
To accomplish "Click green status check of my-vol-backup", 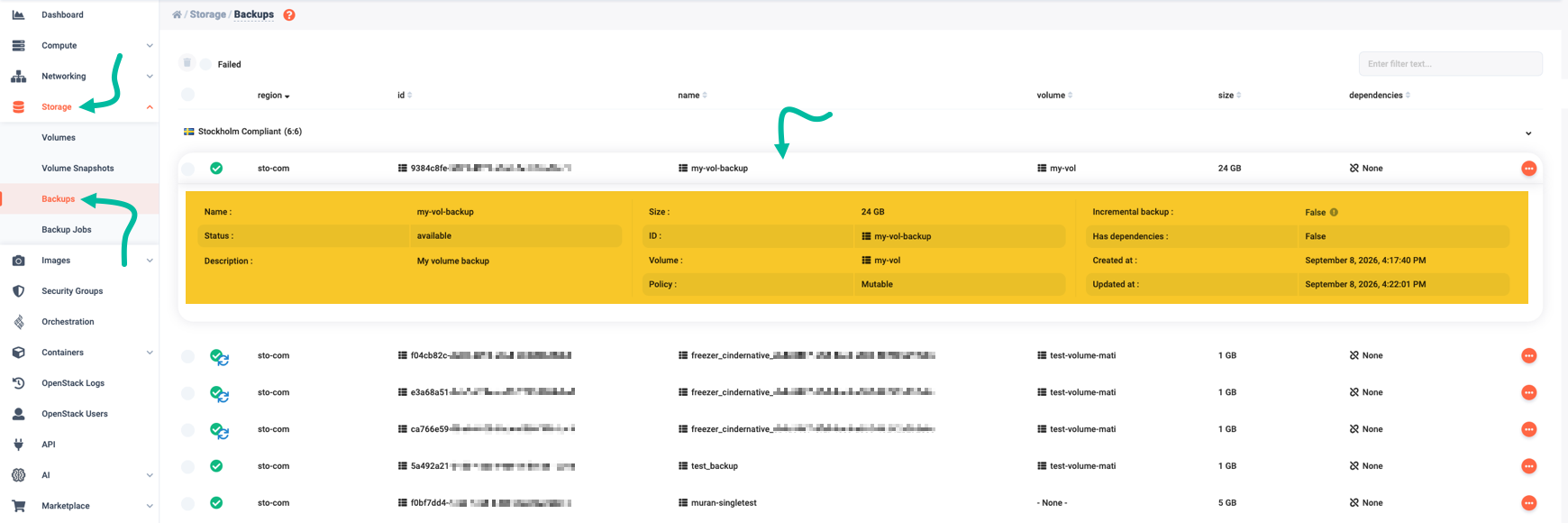I will click(x=216, y=168).
